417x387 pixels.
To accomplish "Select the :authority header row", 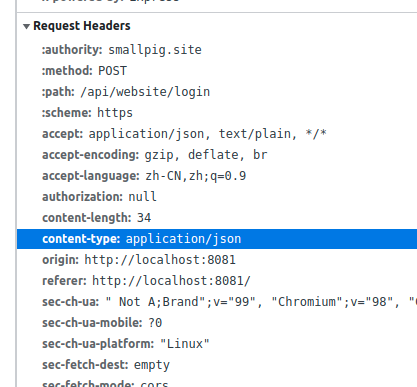I will pos(217,50).
